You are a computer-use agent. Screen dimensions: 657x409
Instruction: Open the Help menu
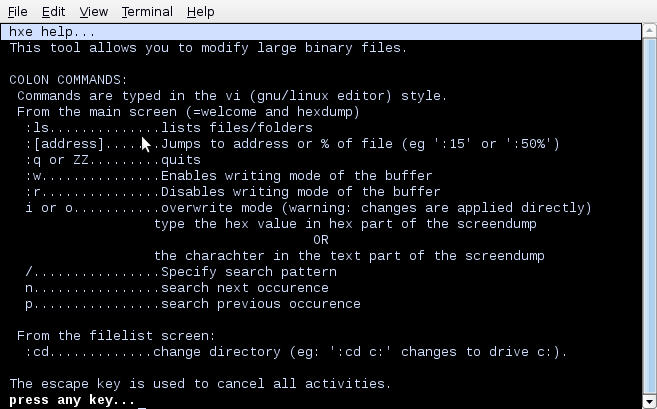(x=200, y=11)
